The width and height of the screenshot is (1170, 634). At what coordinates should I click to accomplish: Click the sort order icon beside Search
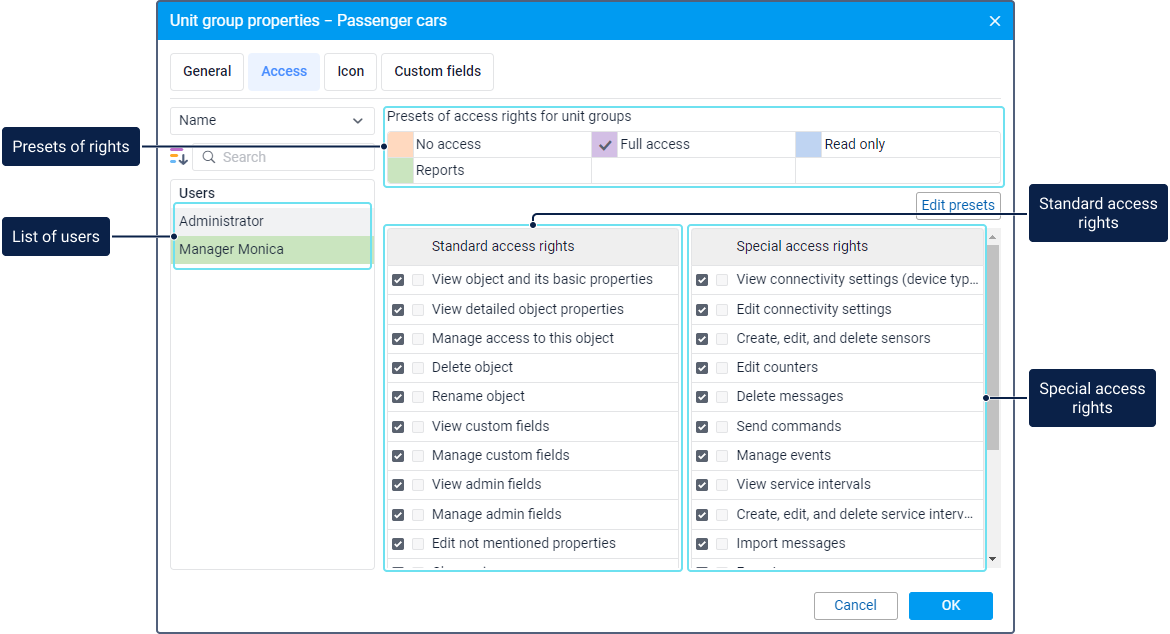point(179,157)
